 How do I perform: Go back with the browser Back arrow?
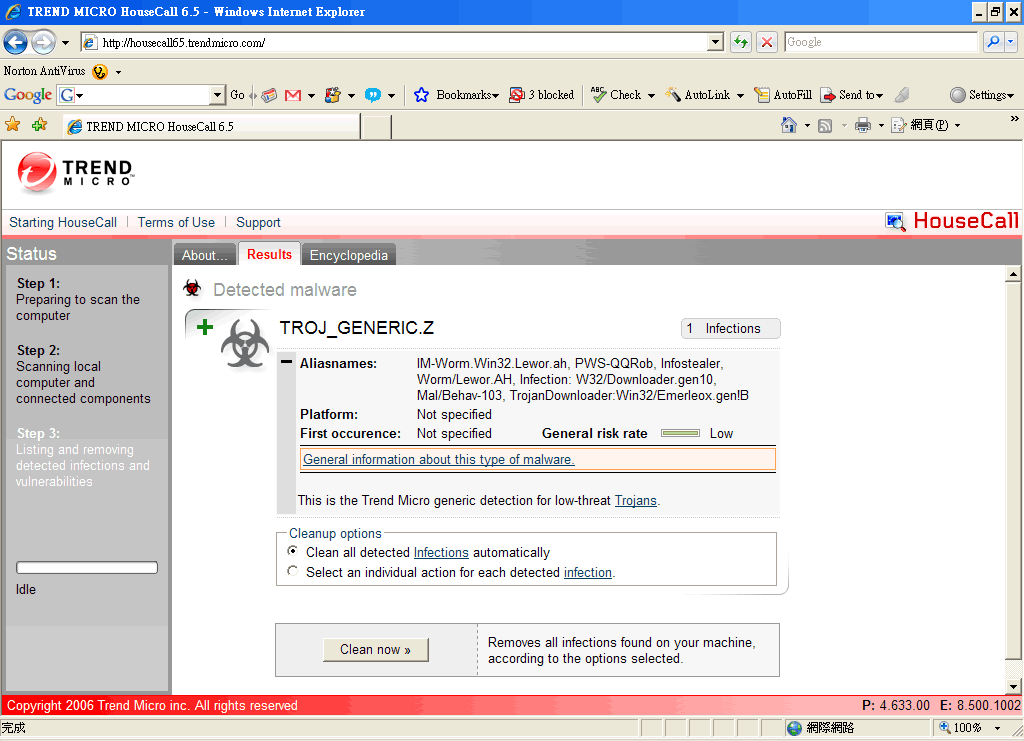click(x=16, y=42)
